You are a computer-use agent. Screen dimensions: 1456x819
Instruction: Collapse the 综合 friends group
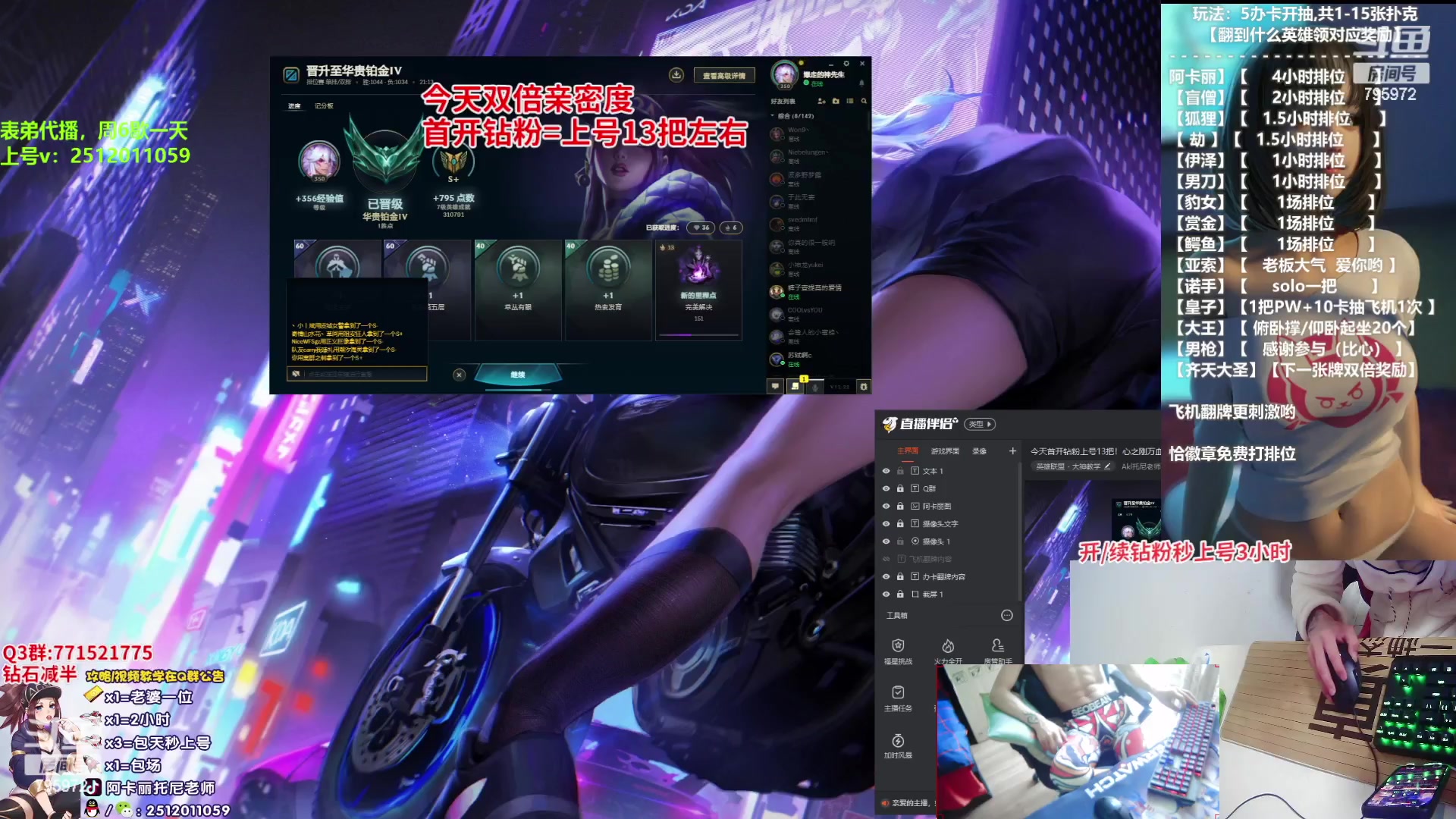773,116
